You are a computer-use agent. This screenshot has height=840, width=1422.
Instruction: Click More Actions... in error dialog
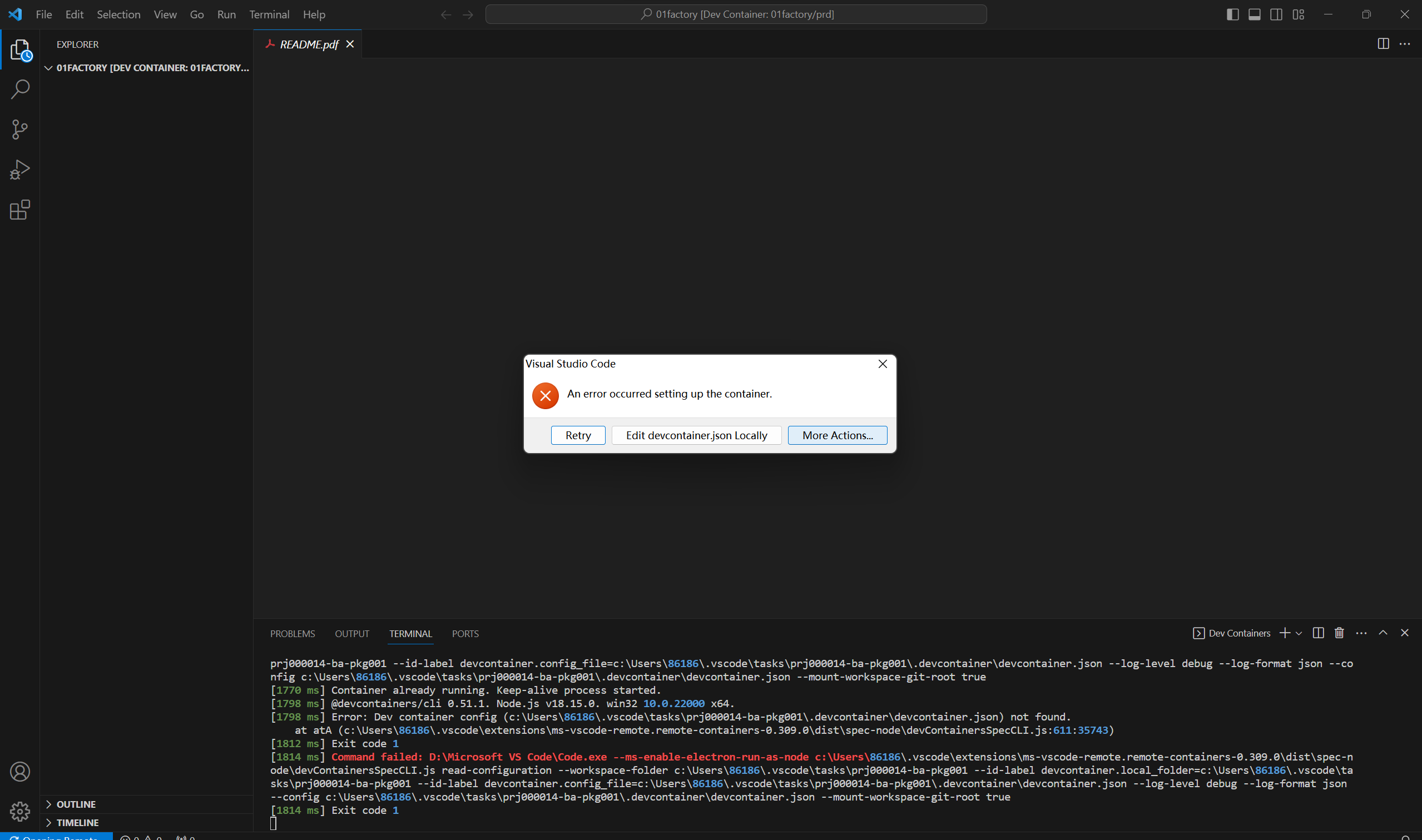pos(837,435)
